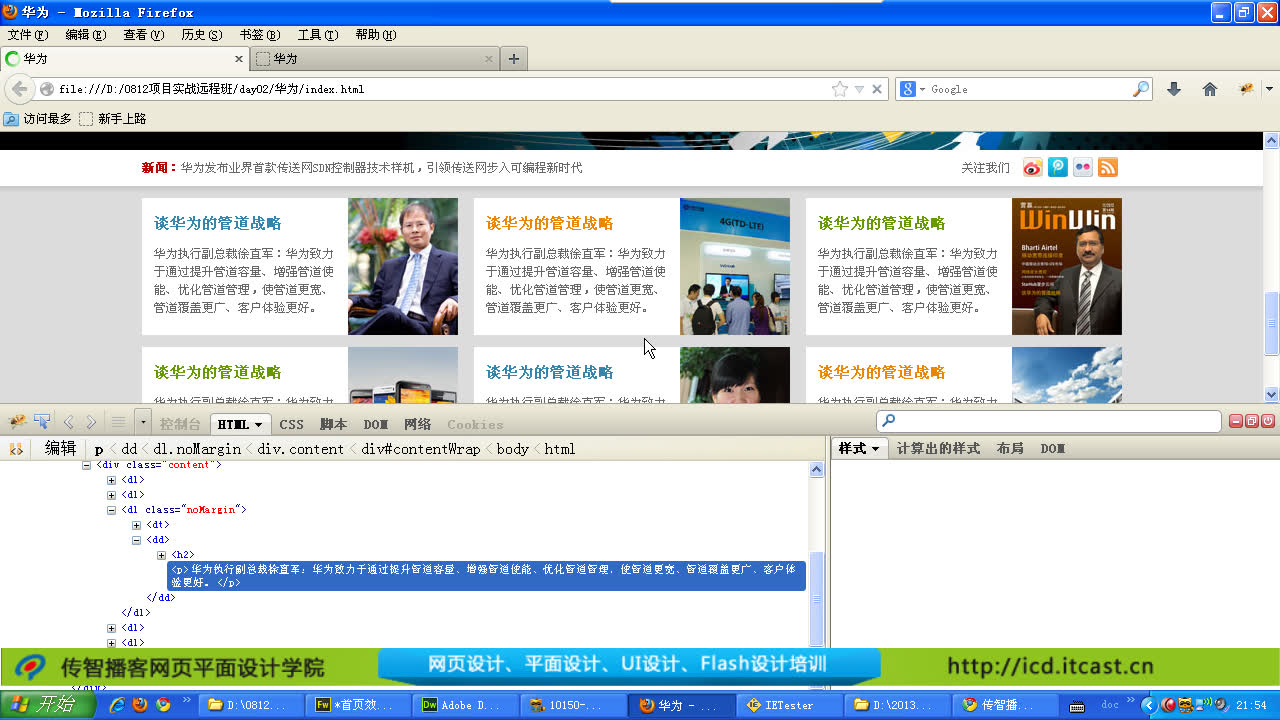The height and width of the screenshot is (720, 1280).
Task: Go to the Firefox home page
Action: pos(1210,89)
